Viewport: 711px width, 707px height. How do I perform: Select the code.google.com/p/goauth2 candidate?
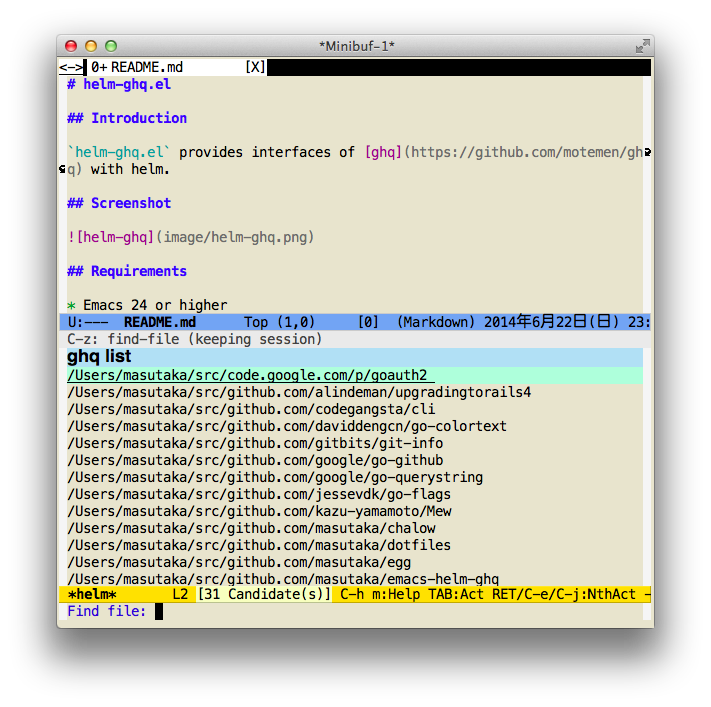355,375
